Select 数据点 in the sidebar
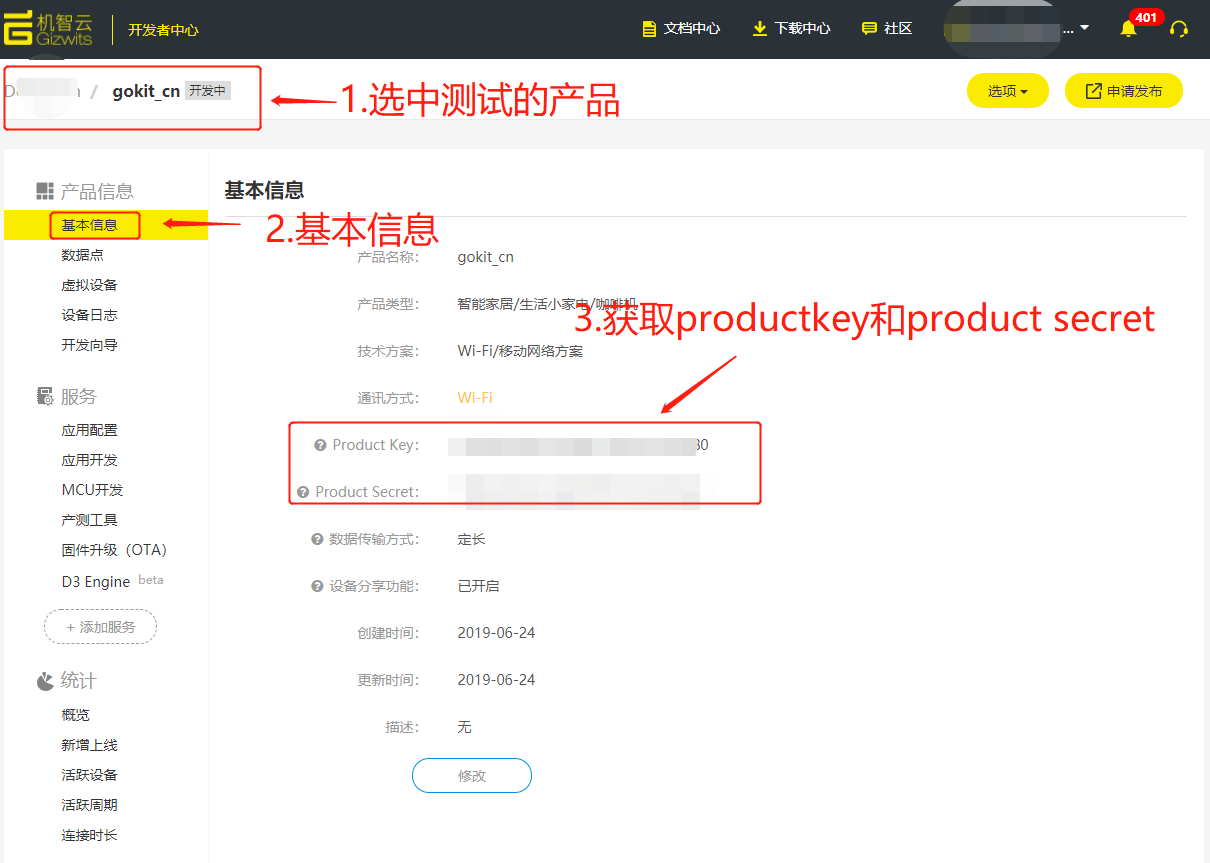The height and width of the screenshot is (863, 1210). click(82, 255)
